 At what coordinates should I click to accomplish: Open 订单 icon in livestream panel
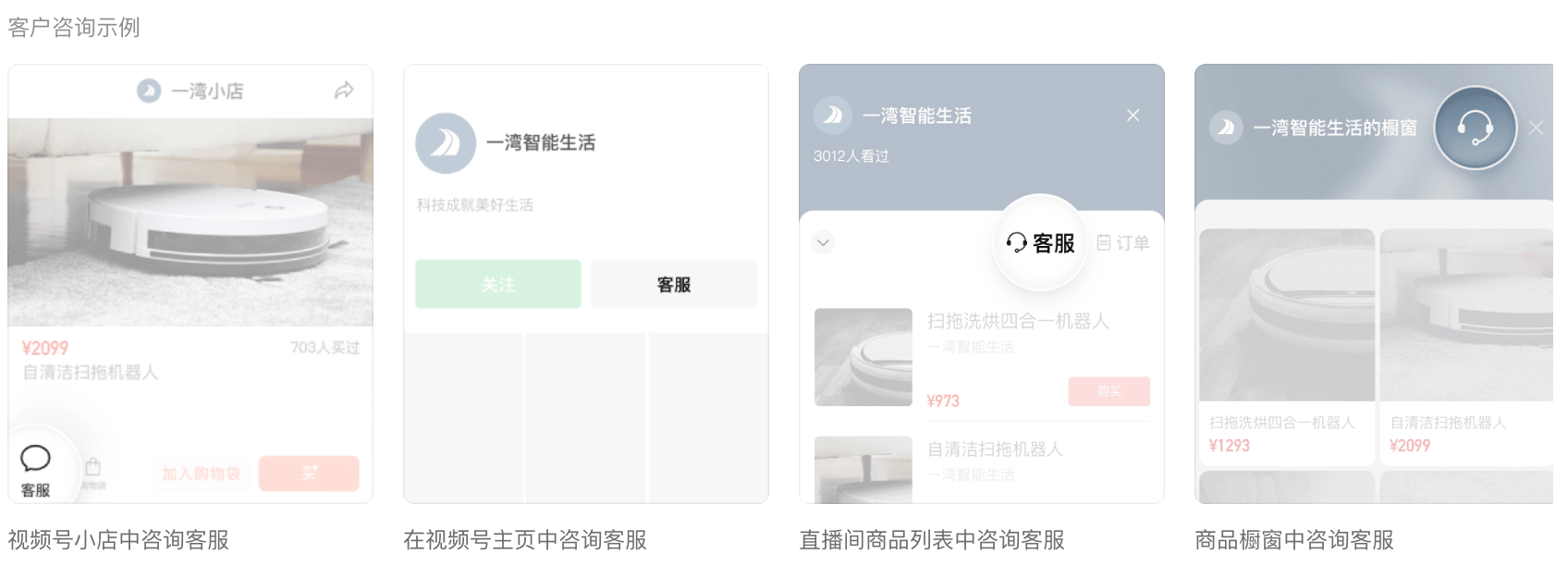1123,242
